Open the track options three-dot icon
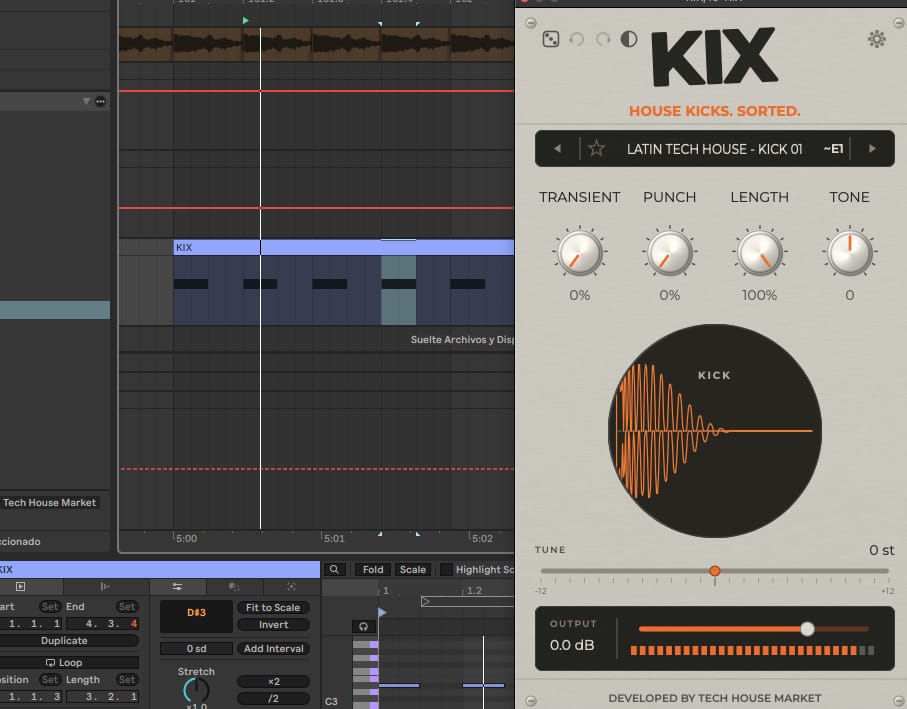The image size is (907, 709). [101, 101]
